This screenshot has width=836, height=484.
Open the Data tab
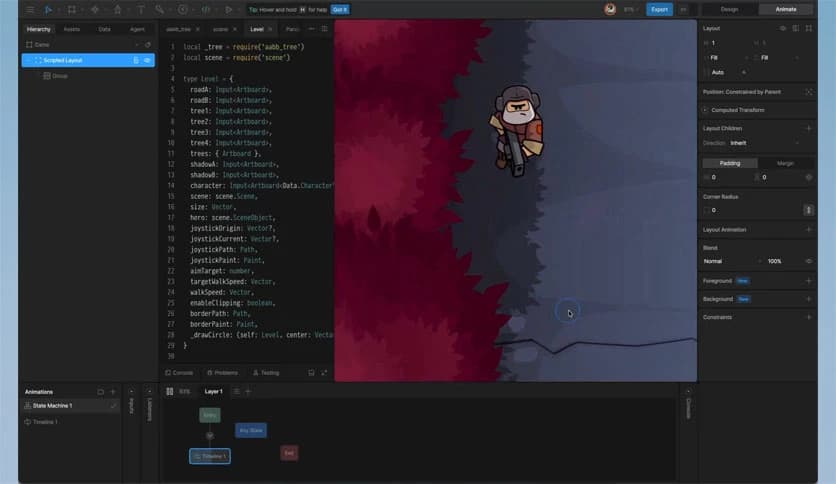pyautogui.click(x=104, y=29)
